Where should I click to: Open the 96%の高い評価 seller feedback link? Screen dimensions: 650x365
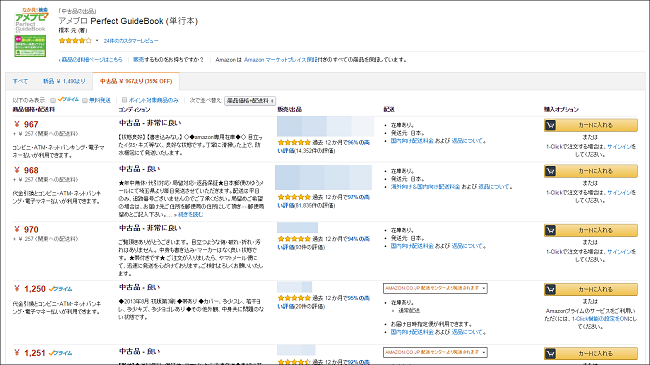pyautogui.click(x=359, y=143)
